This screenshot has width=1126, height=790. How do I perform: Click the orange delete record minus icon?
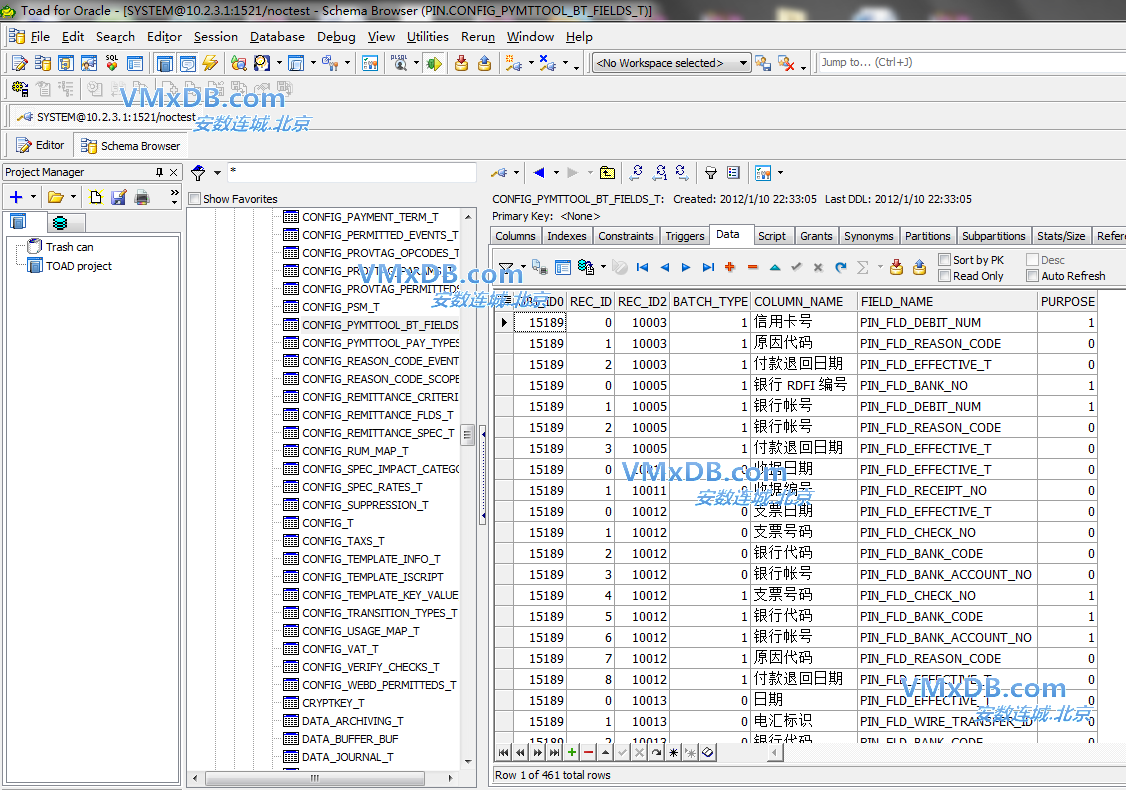(x=753, y=267)
